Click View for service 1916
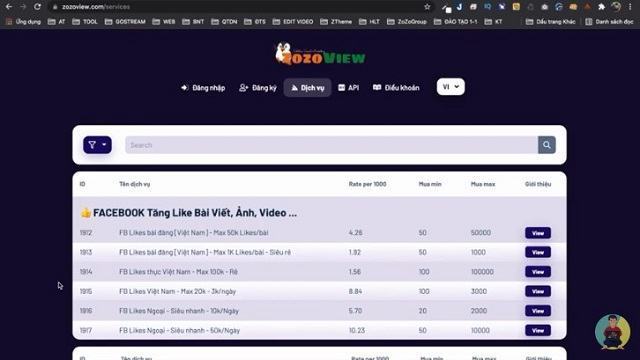 [x=538, y=311]
